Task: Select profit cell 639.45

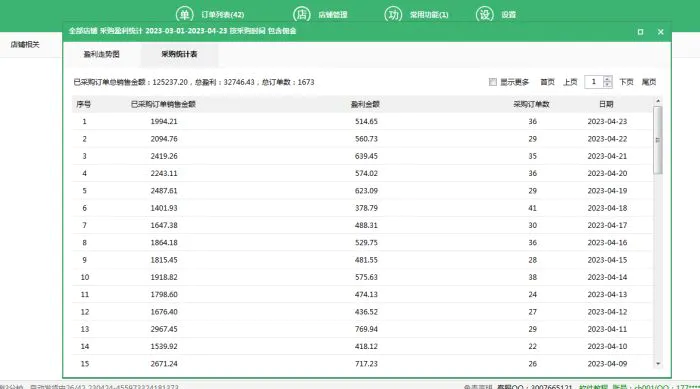Action: tap(367, 156)
